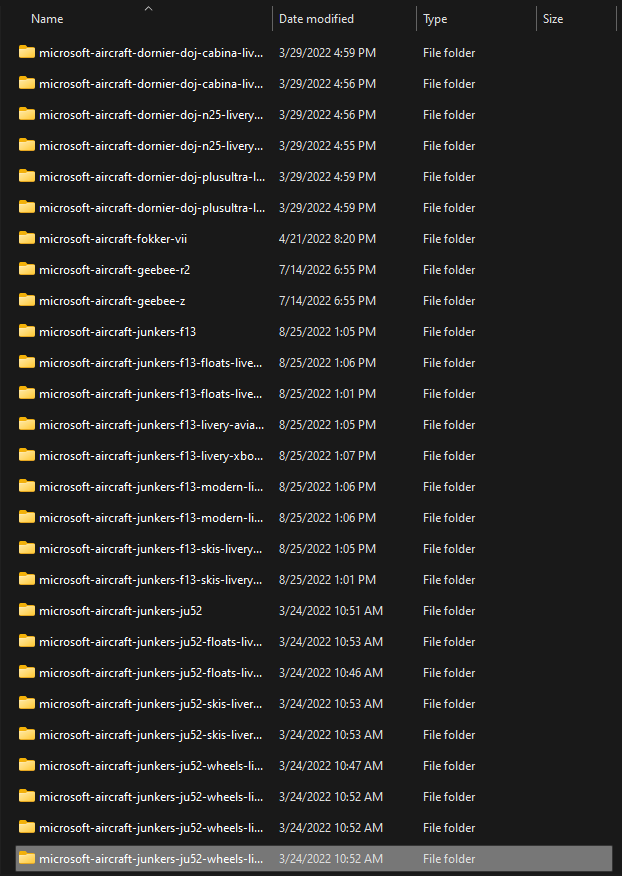Sort by the Type column header

pos(435,19)
